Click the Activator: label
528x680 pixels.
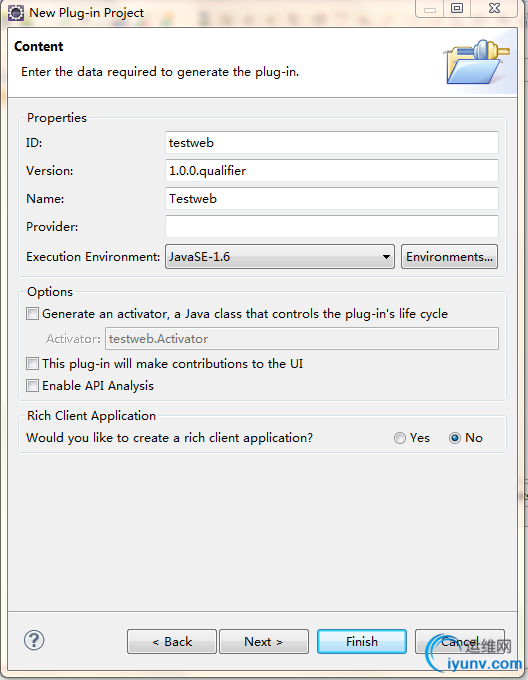[x=73, y=339]
